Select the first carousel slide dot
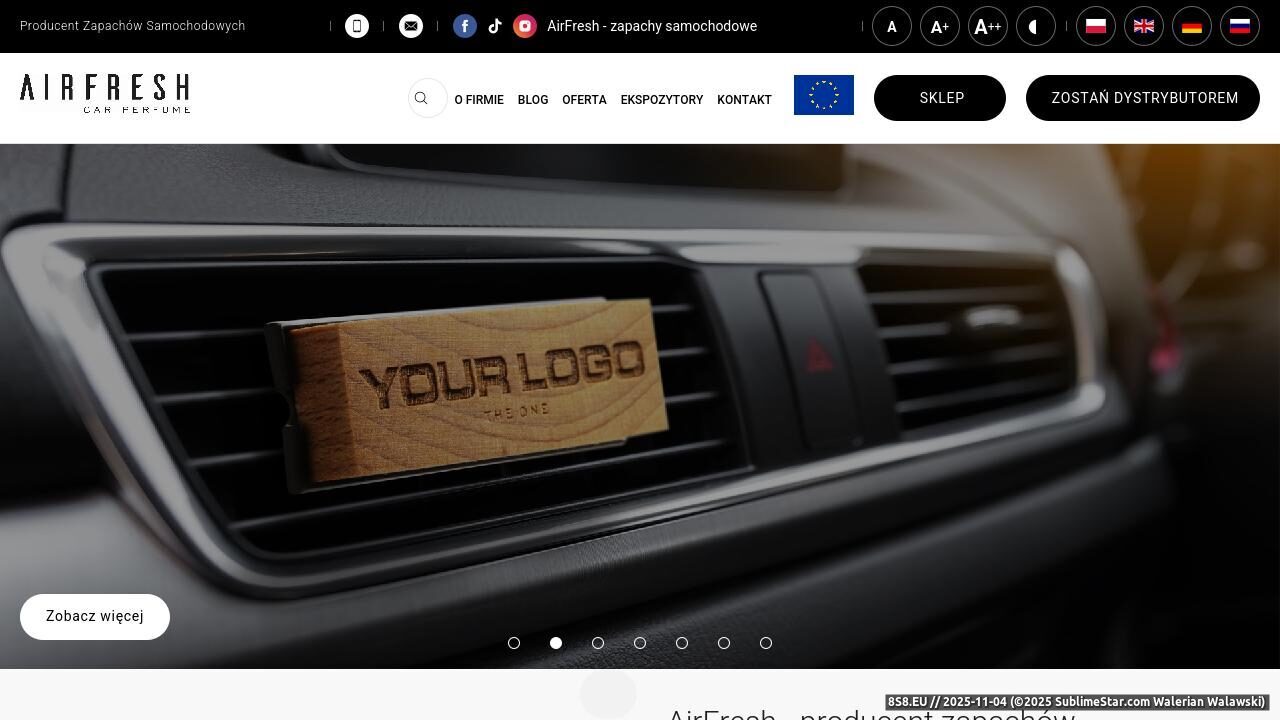Viewport: 1280px width, 720px height. click(514, 643)
